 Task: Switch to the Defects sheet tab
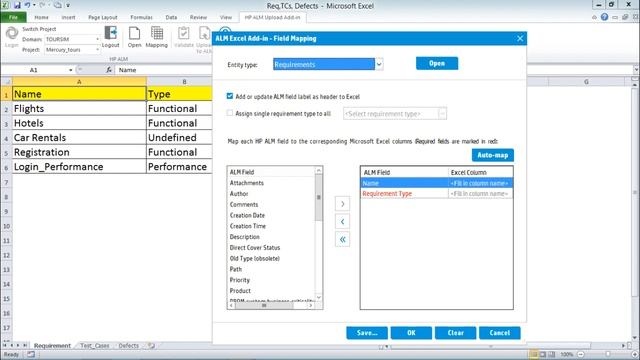[x=129, y=345]
